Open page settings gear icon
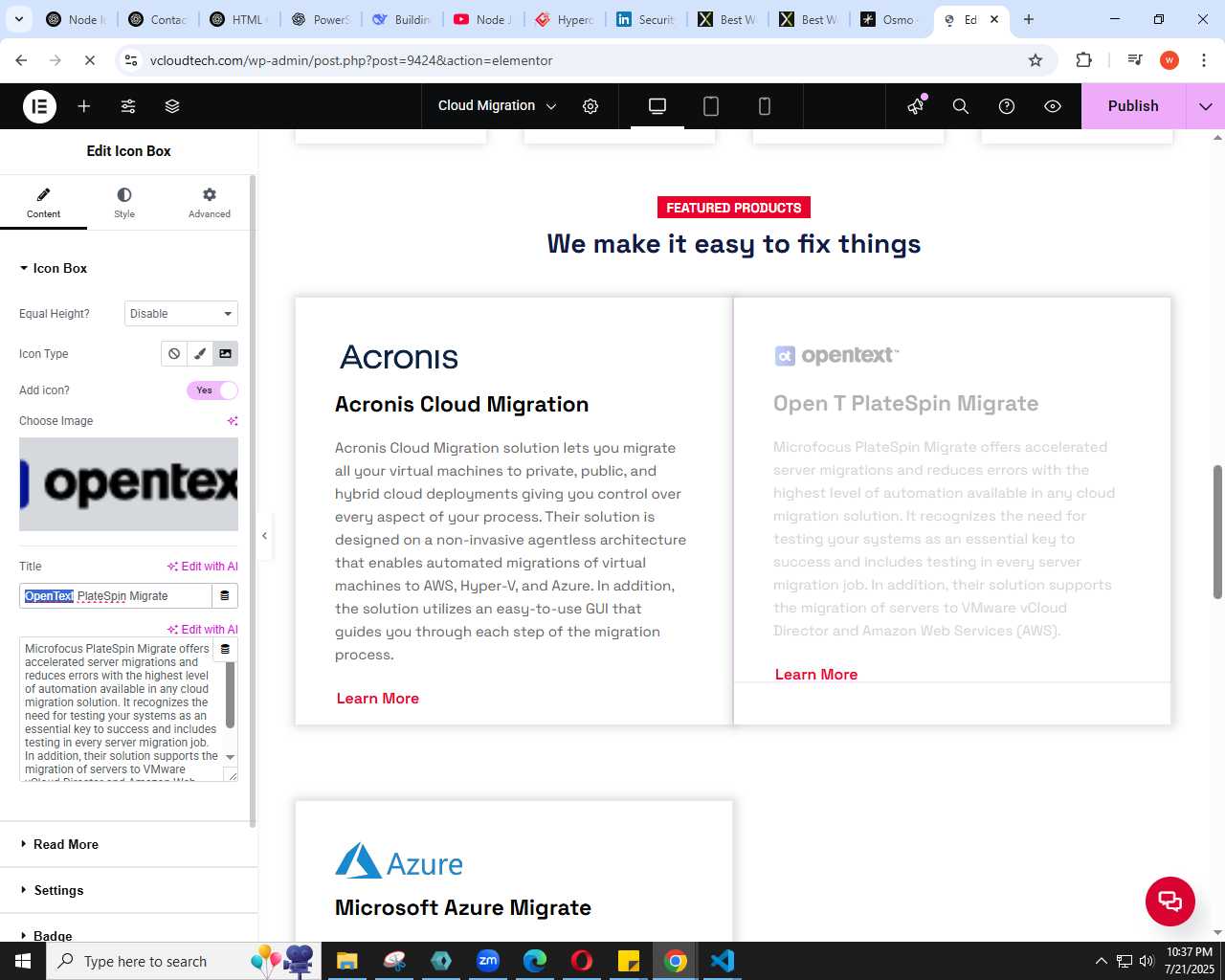This screenshot has width=1225, height=980. pyautogui.click(x=590, y=106)
